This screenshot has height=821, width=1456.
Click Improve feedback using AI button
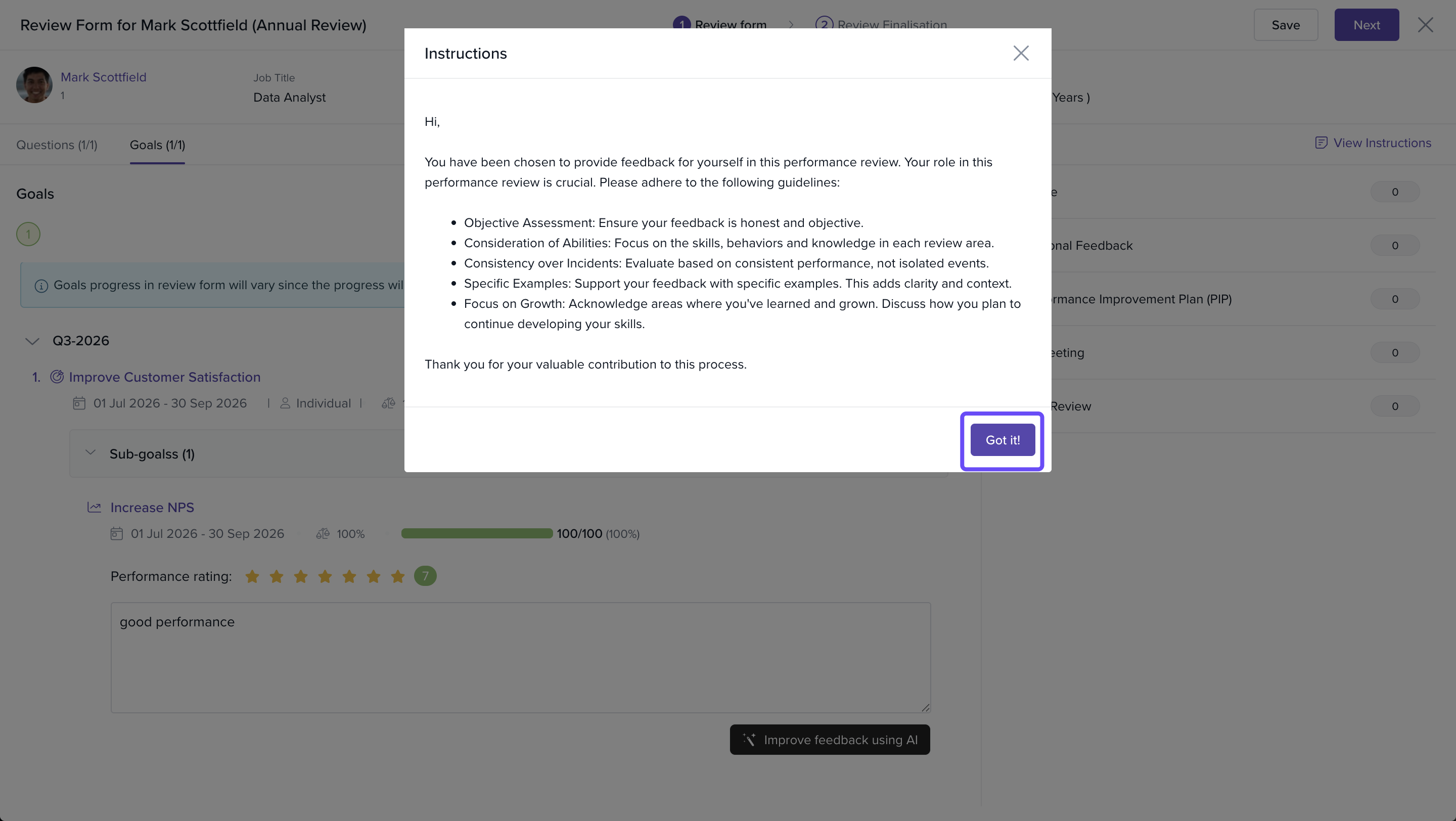click(830, 740)
